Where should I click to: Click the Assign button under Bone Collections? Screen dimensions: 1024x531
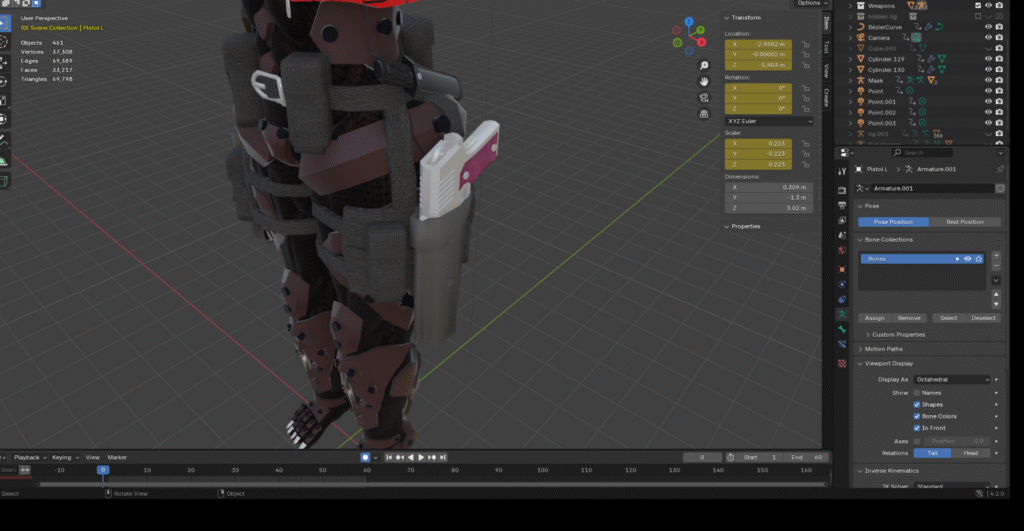tap(874, 318)
